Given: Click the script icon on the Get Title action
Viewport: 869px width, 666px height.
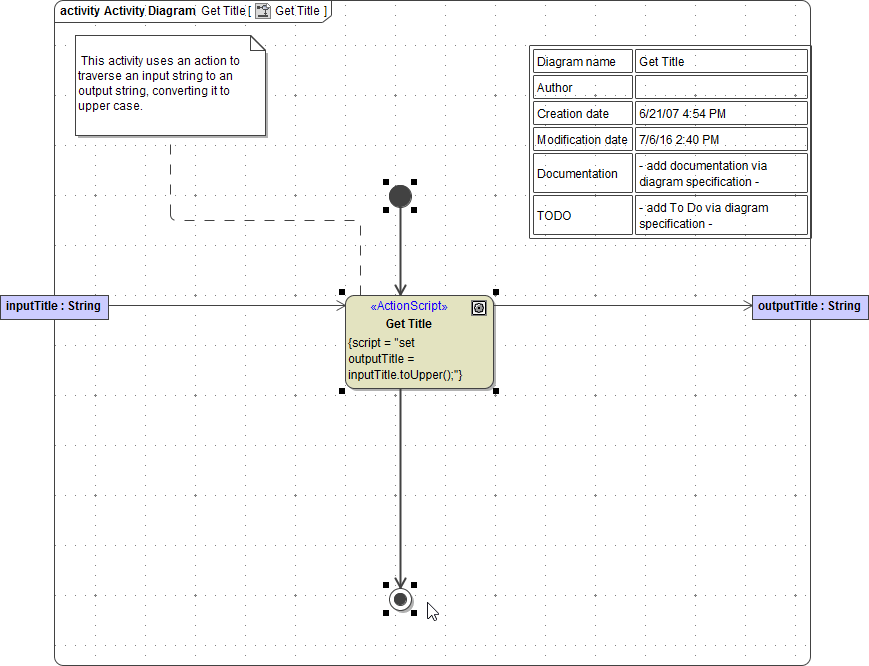Looking at the screenshot, I should pyautogui.click(x=478, y=307).
